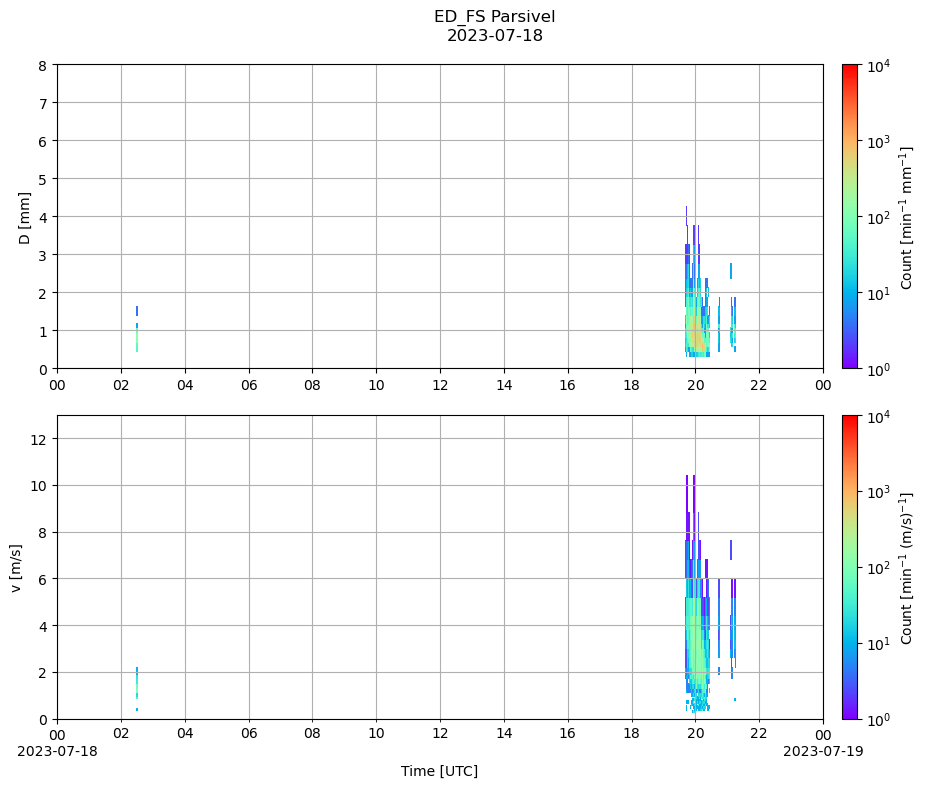Screen dimensions: 927x788
Task: Click the 'Time [UTC]' x-axis label
Action: tap(439, 771)
